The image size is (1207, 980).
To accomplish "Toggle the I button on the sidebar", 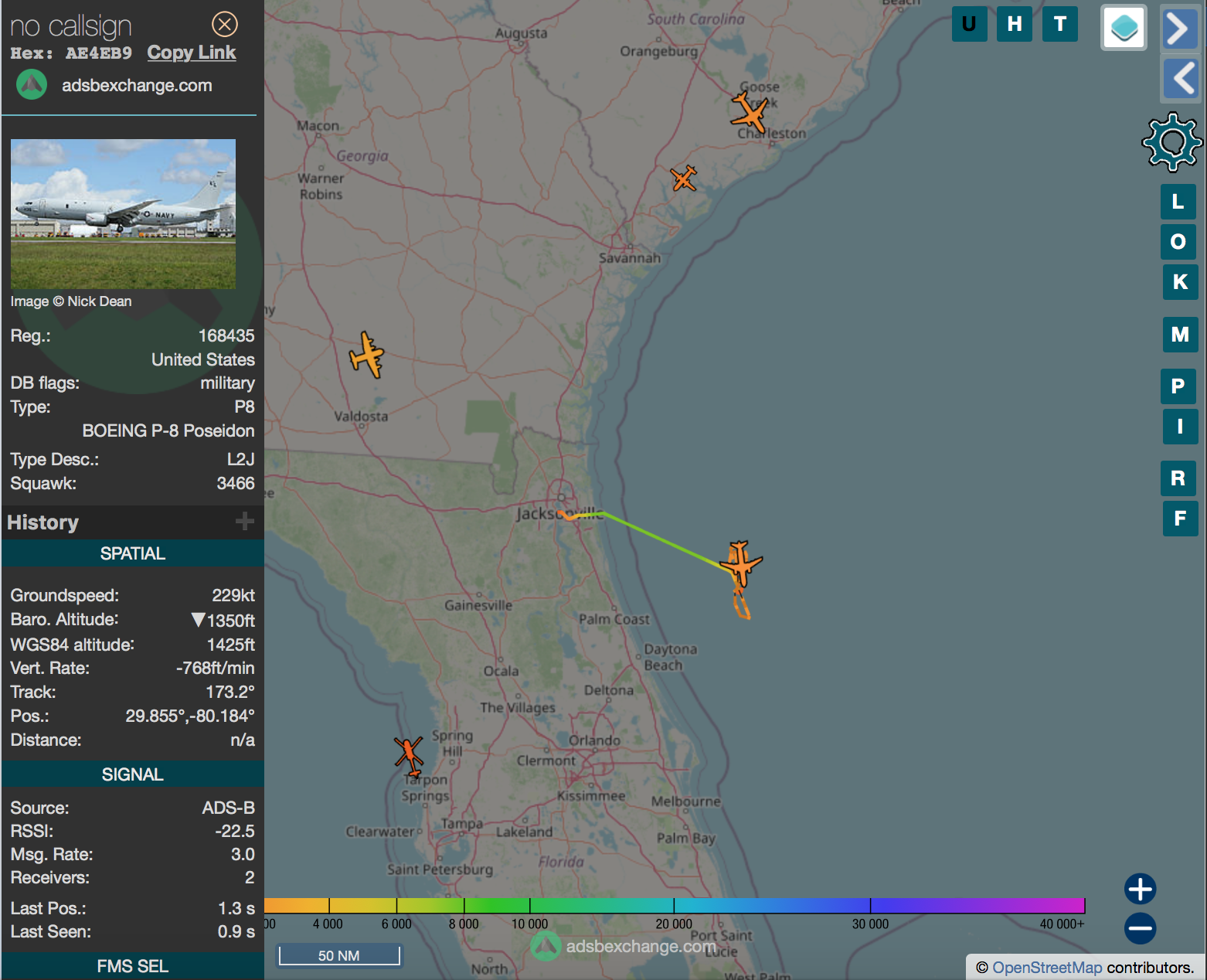I will click(1181, 427).
